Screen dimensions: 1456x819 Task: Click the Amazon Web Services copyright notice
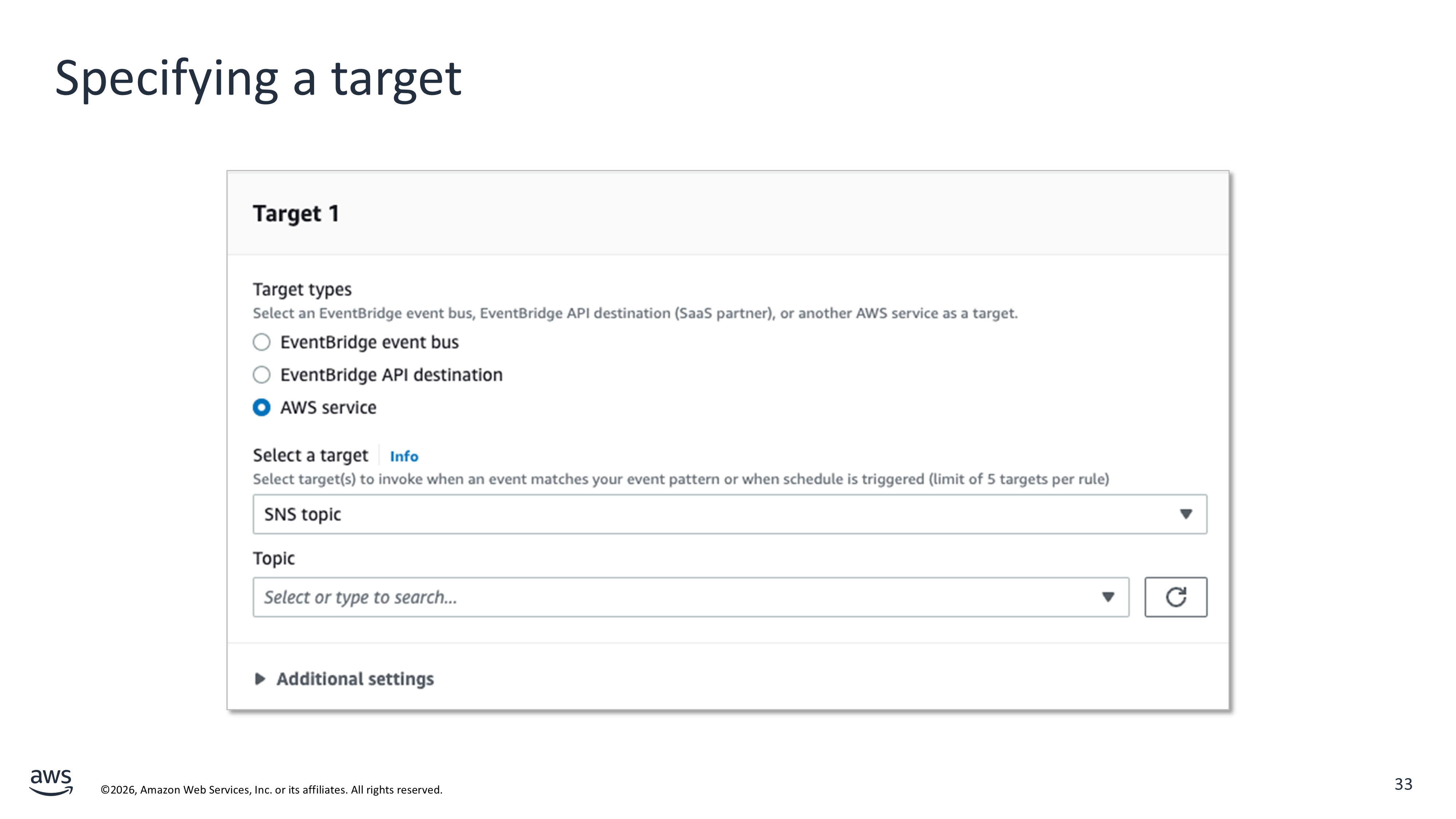pyautogui.click(x=271, y=790)
